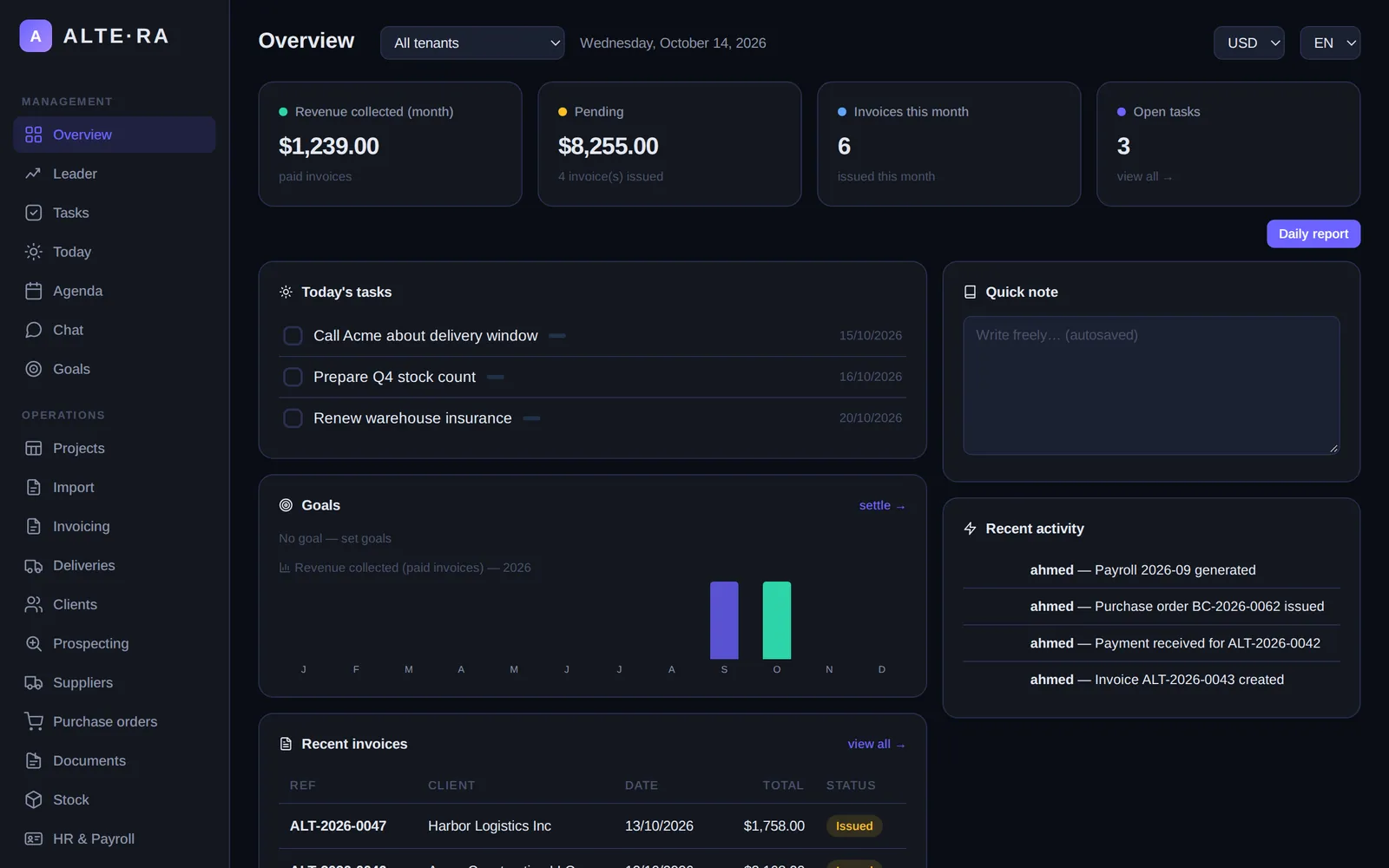The image size is (1389, 868).
Task: Click the September bar in revenue chart
Action: (724, 620)
